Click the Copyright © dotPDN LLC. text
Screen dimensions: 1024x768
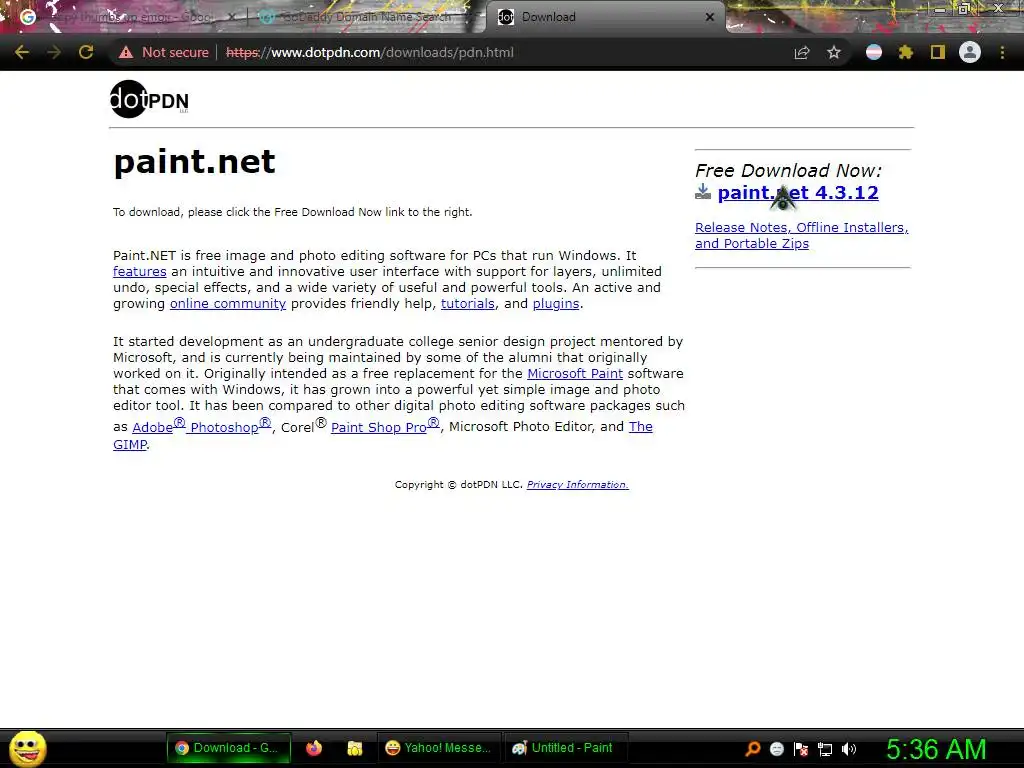click(458, 485)
